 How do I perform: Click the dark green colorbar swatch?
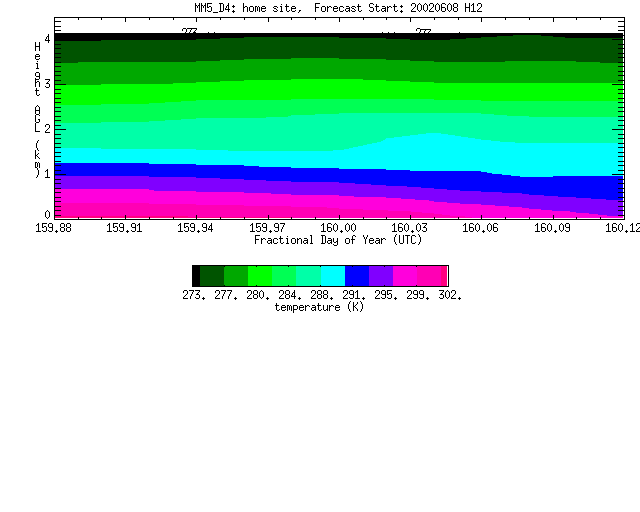tap(212, 276)
